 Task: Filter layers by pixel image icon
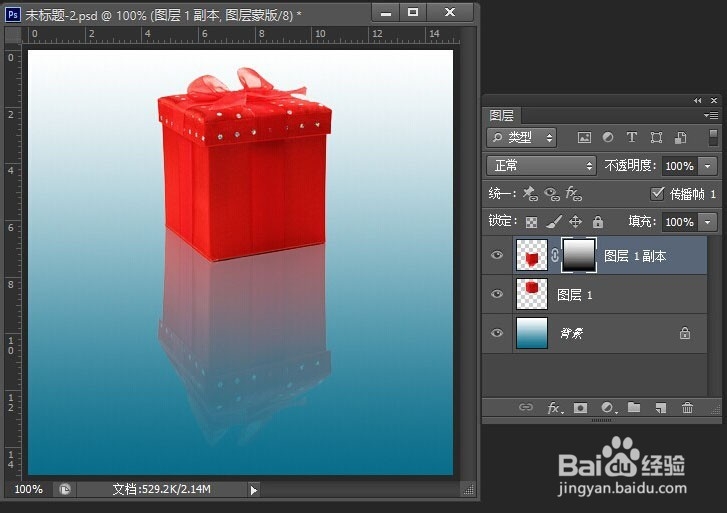(584, 137)
